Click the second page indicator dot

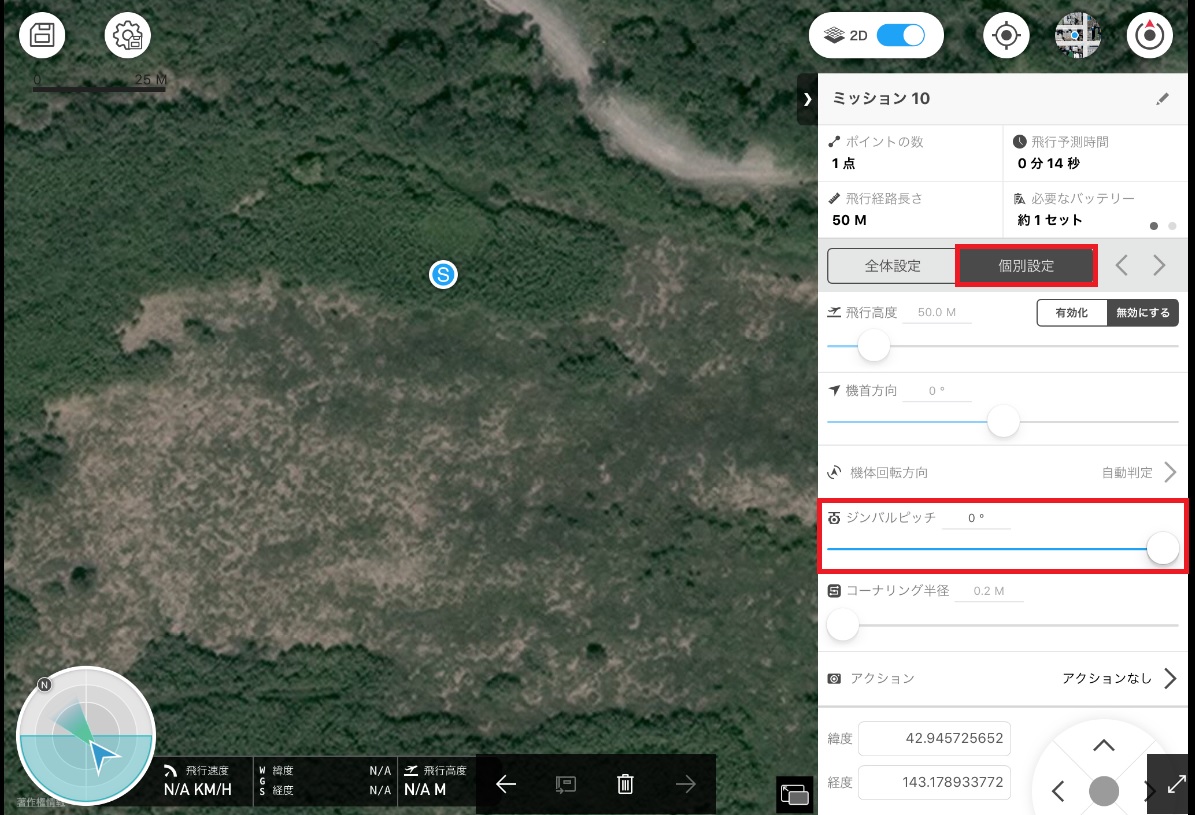coord(1172,226)
